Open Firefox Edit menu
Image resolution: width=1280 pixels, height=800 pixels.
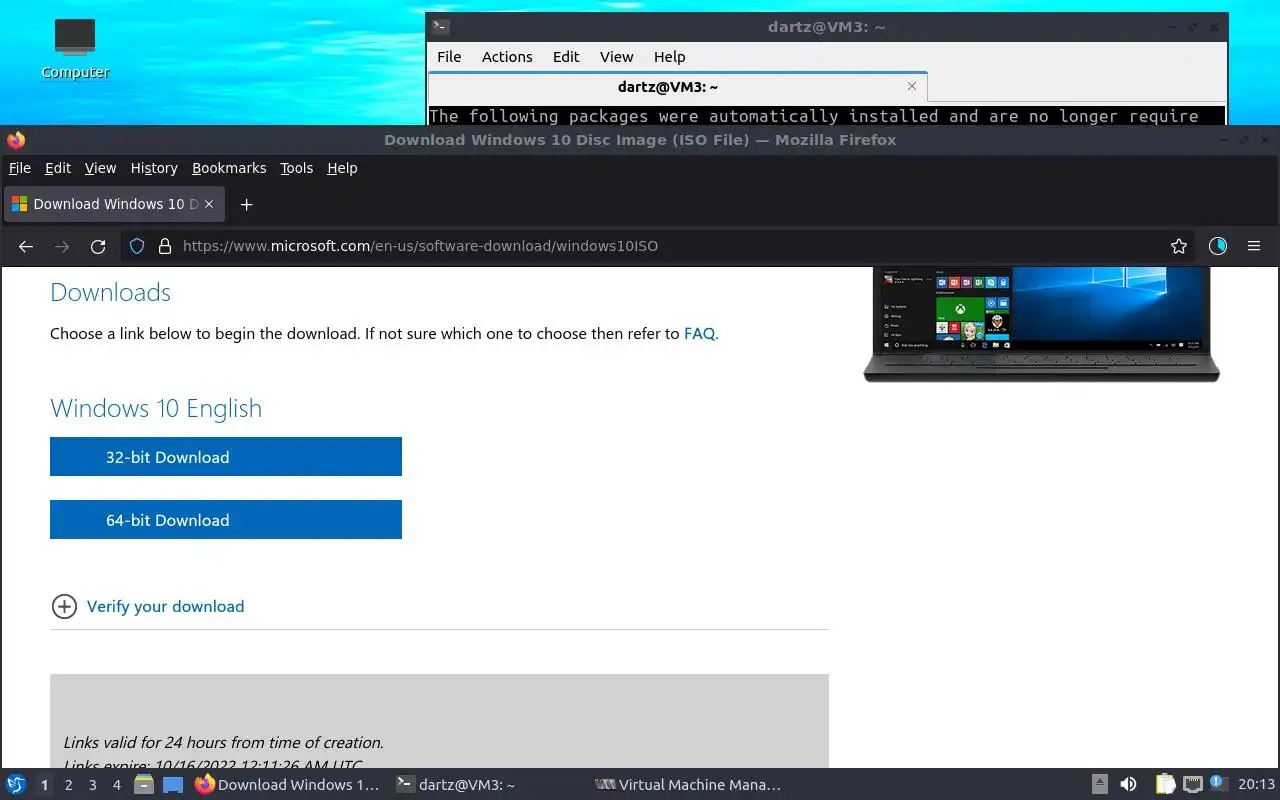point(58,168)
